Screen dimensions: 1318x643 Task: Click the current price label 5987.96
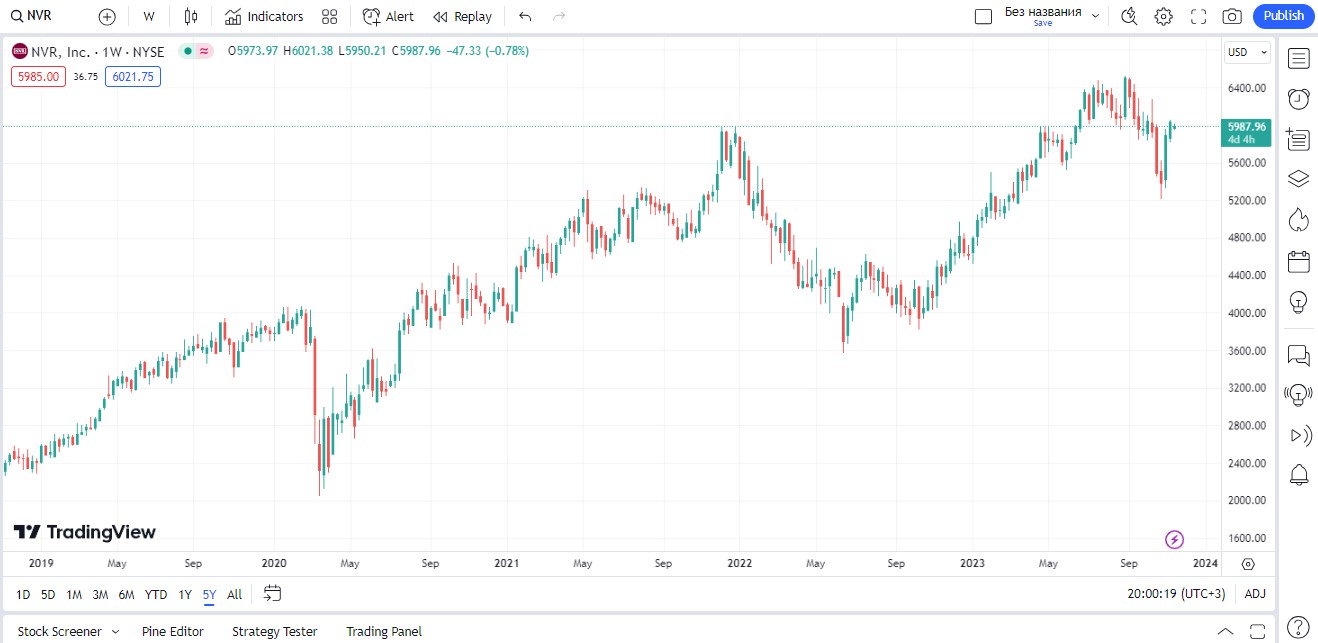click(x=1247, y=127)
